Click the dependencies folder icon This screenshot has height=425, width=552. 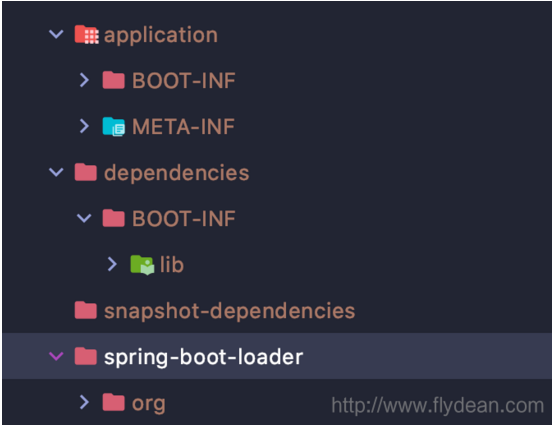point(86,172)
